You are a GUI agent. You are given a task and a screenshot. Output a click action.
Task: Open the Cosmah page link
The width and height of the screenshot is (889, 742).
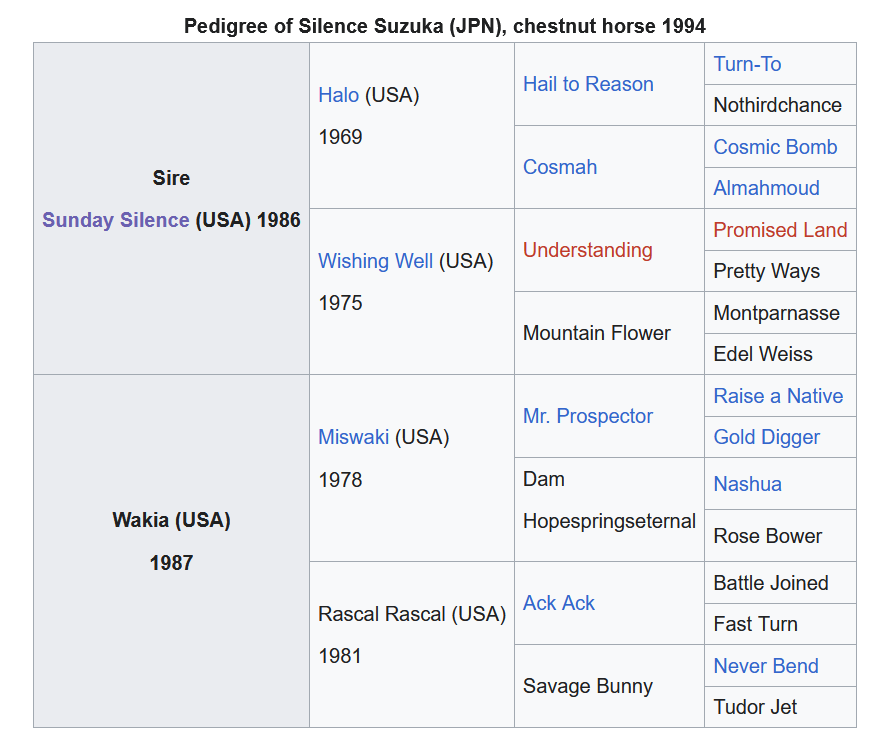click(559, 167)
